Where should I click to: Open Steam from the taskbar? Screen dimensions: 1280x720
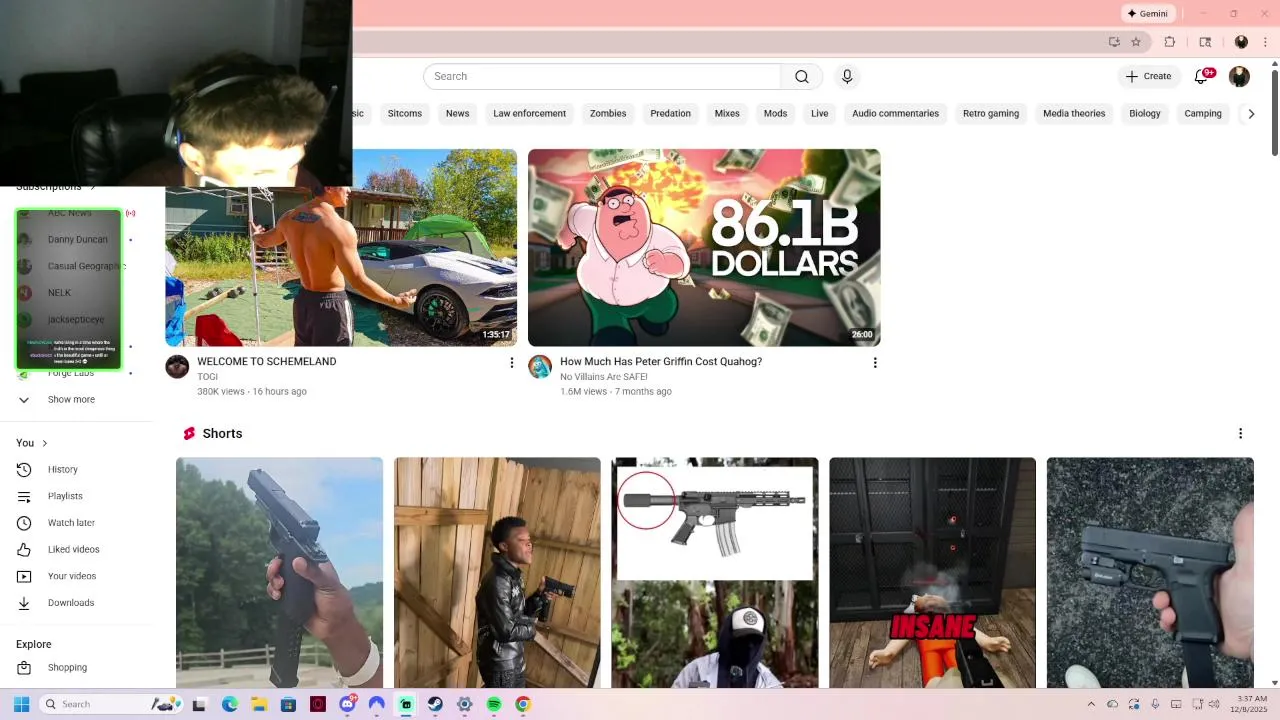(435, 704)
